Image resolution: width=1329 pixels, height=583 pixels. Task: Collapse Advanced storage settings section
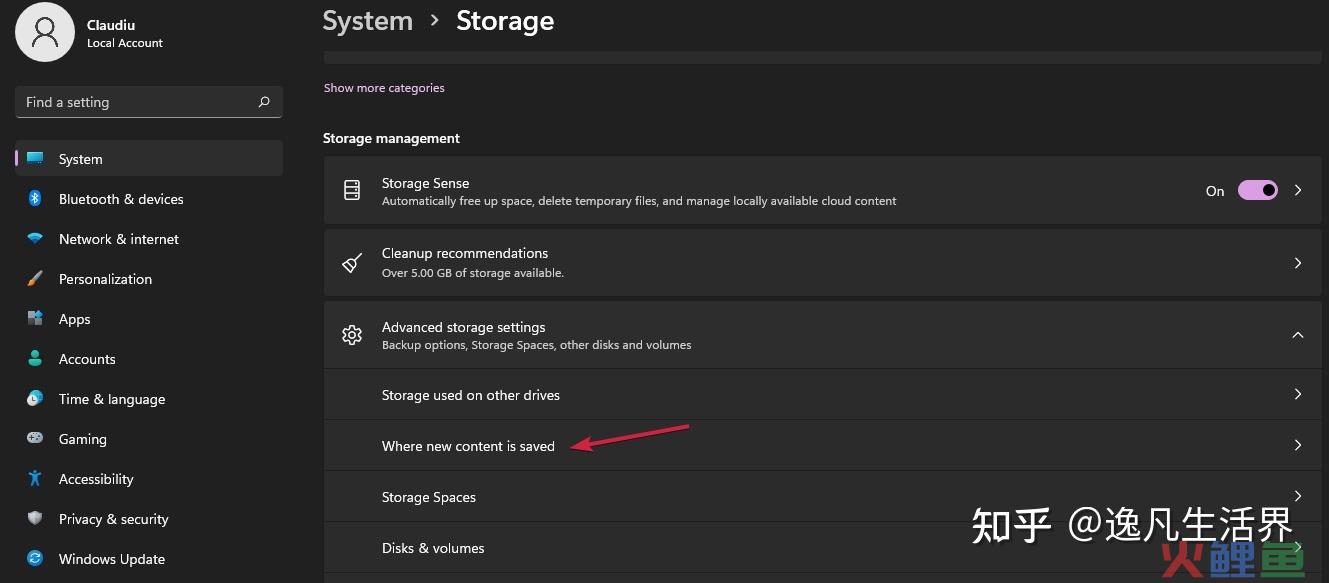coord(1298,335)
